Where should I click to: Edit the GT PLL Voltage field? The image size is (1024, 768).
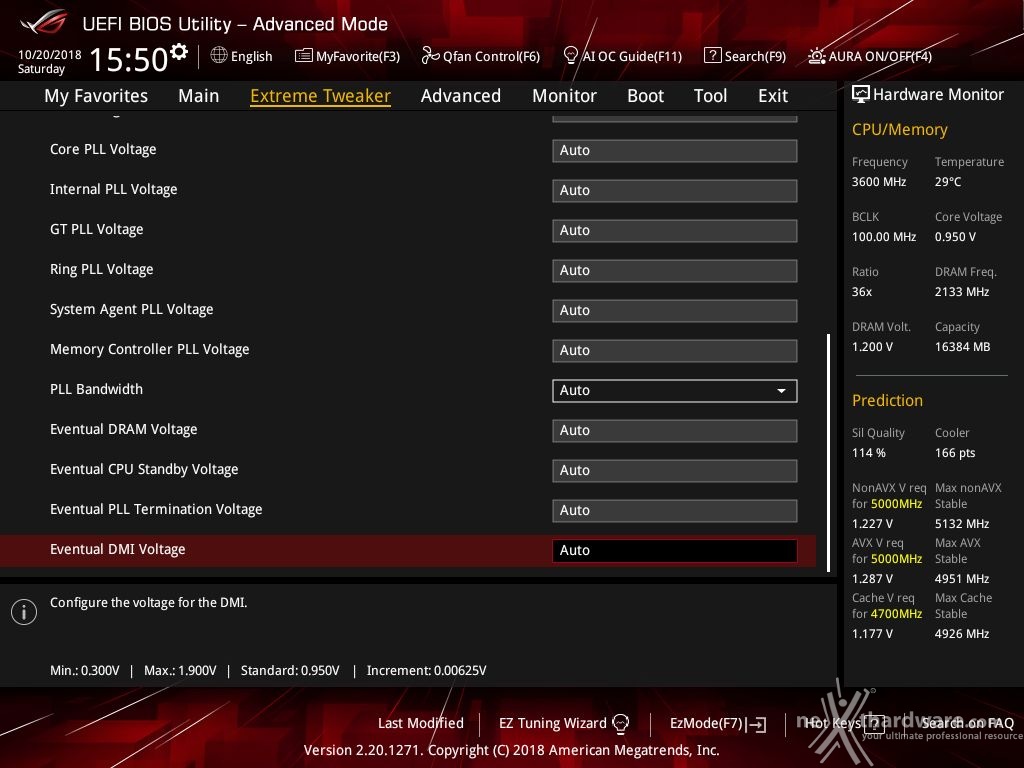675,231
